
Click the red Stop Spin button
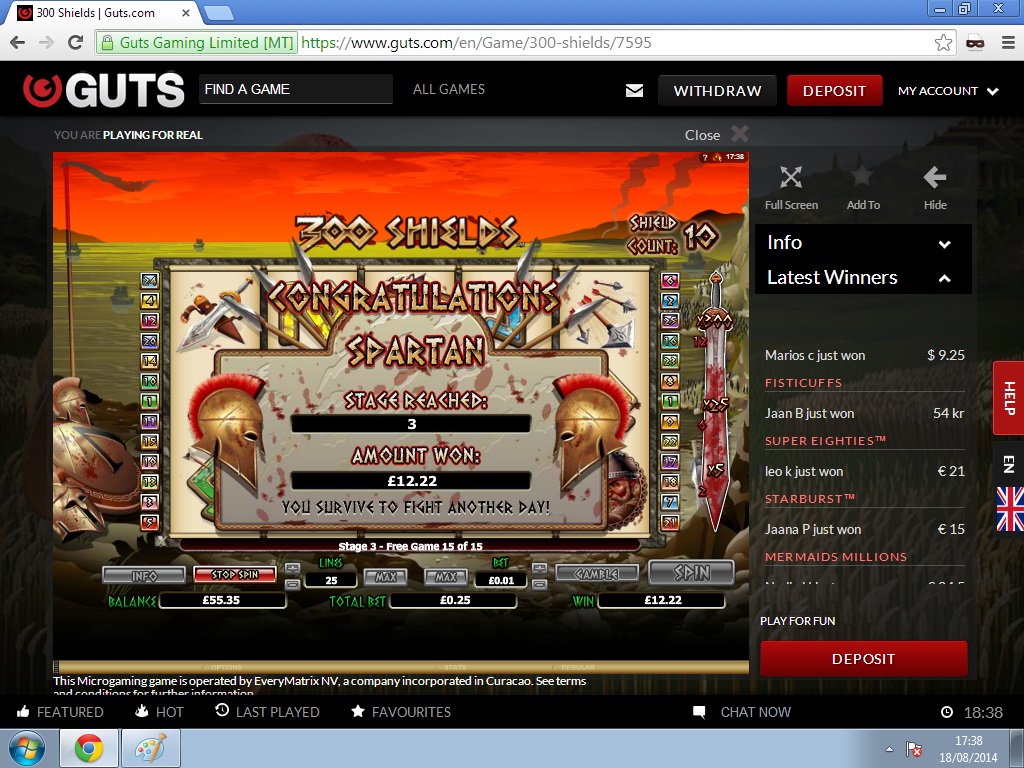234,575
